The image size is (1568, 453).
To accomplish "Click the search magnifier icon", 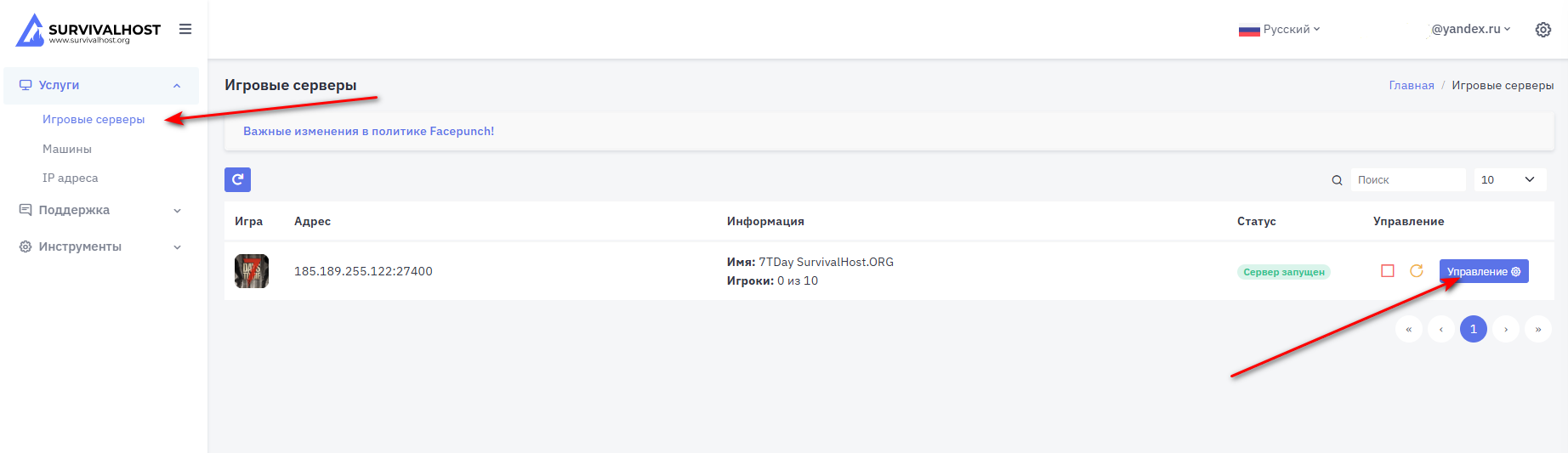I will point(1337,180).
